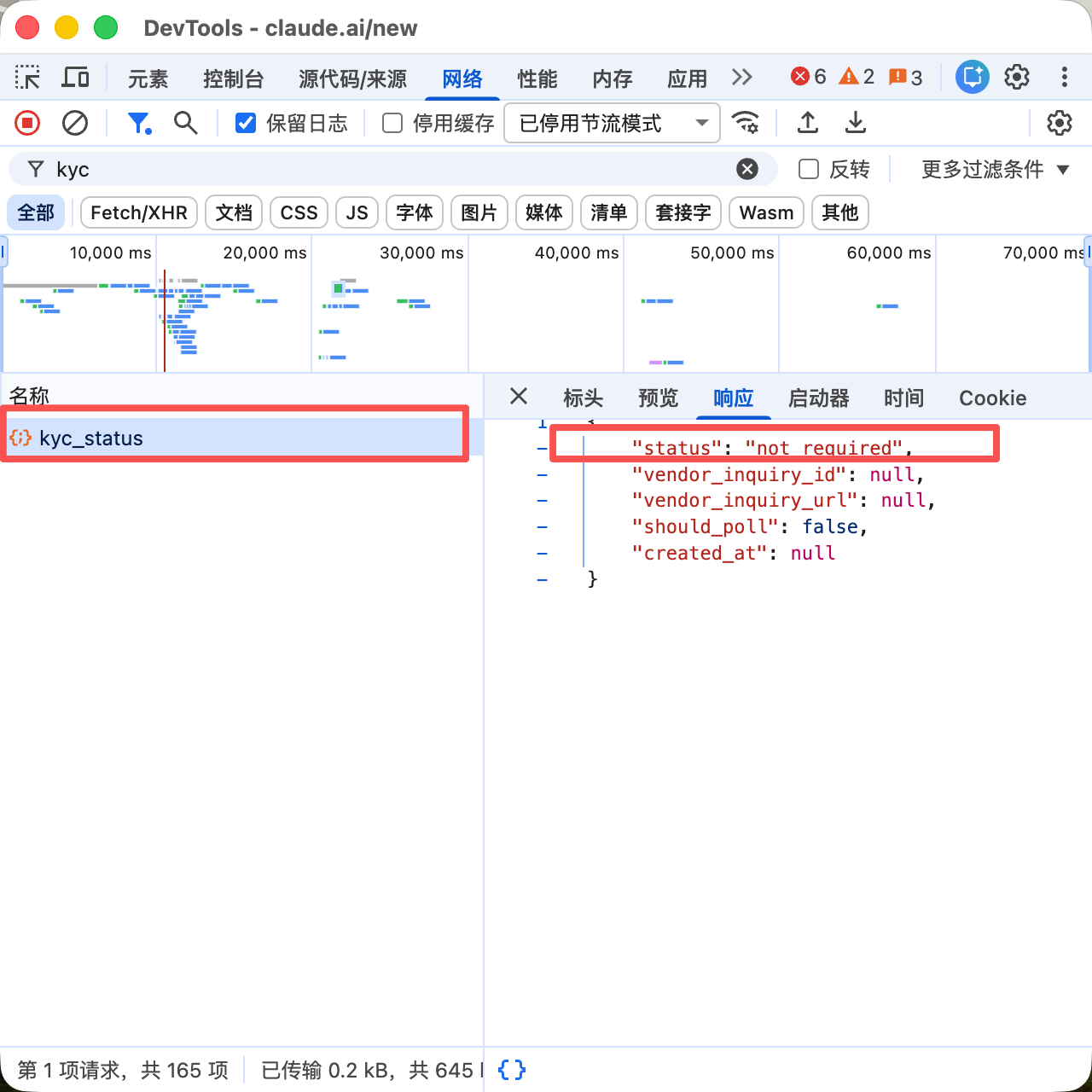Toggle the device toolbar icon
1092x1092 pixels.
76,78
